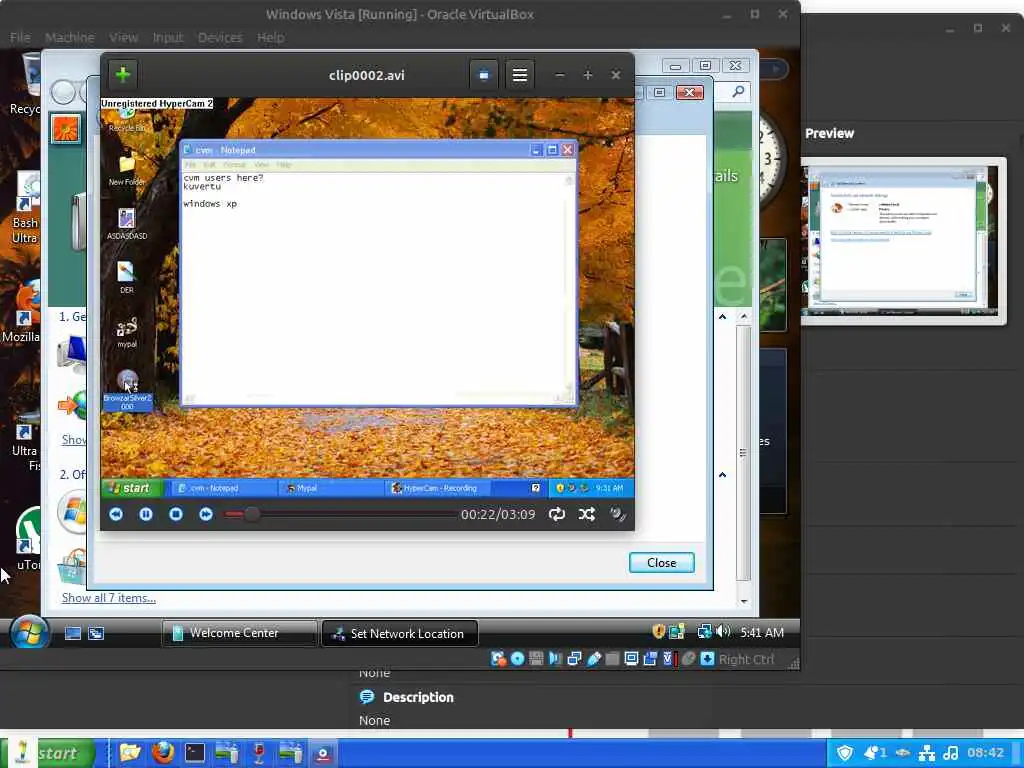The width and height of the screenshot is (1024, 768).
Task: Click the host clock showing 08:42
Action: tap(985, 753)
